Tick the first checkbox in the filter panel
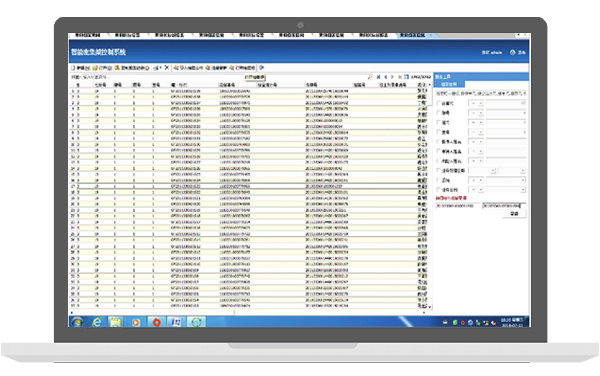Screen dimensions: 600x376 click(x=439, y=103)
